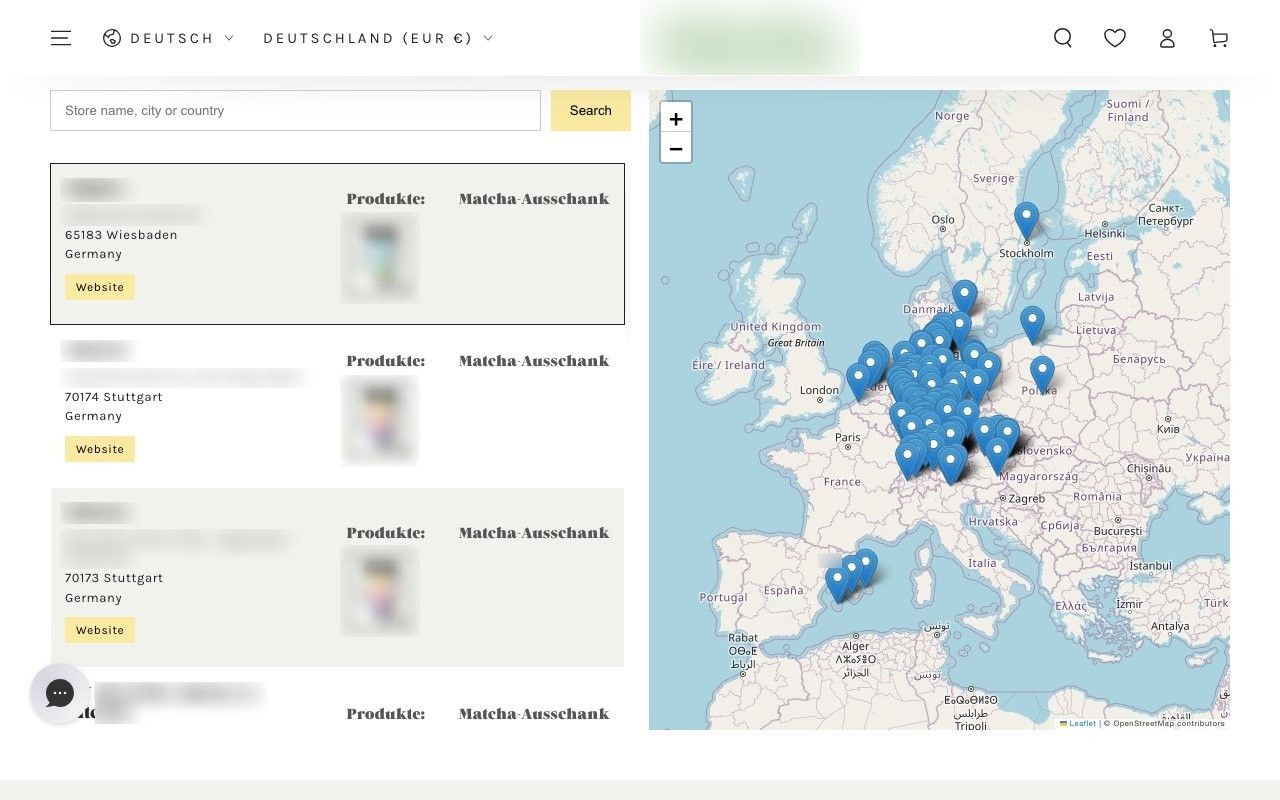Select the '70174 Stuttgart' address text
This screenshot has width=1280, height=800.
click(x=114, y=397)
